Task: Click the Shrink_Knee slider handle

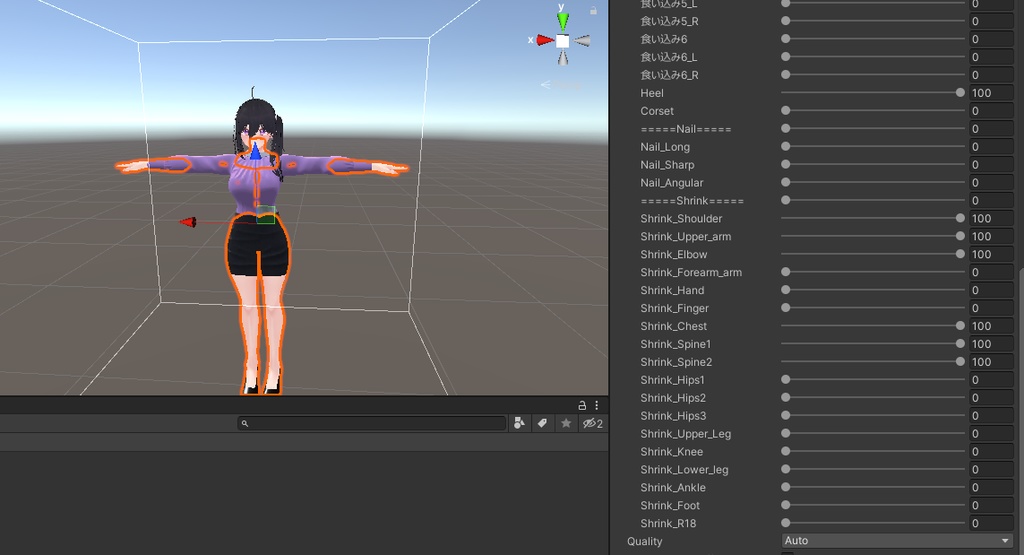Action: pyautogui.click(x=786, y=452)
